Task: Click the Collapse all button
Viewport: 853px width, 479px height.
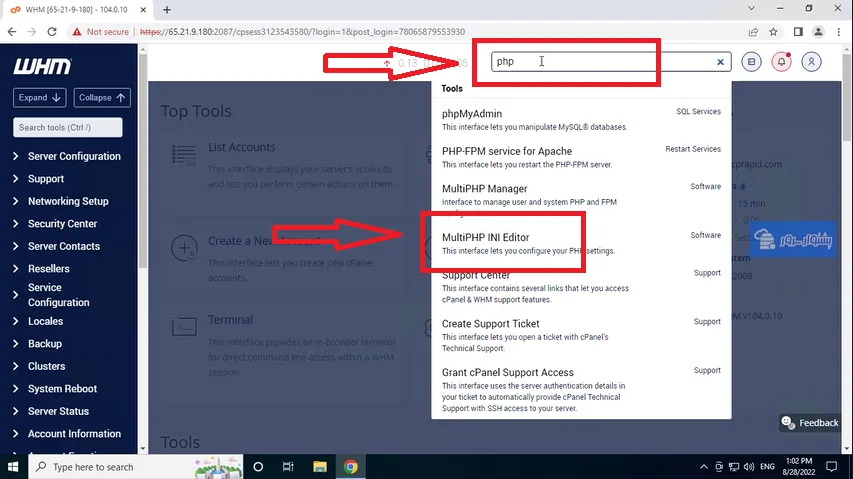Action: tap(102, 98)
